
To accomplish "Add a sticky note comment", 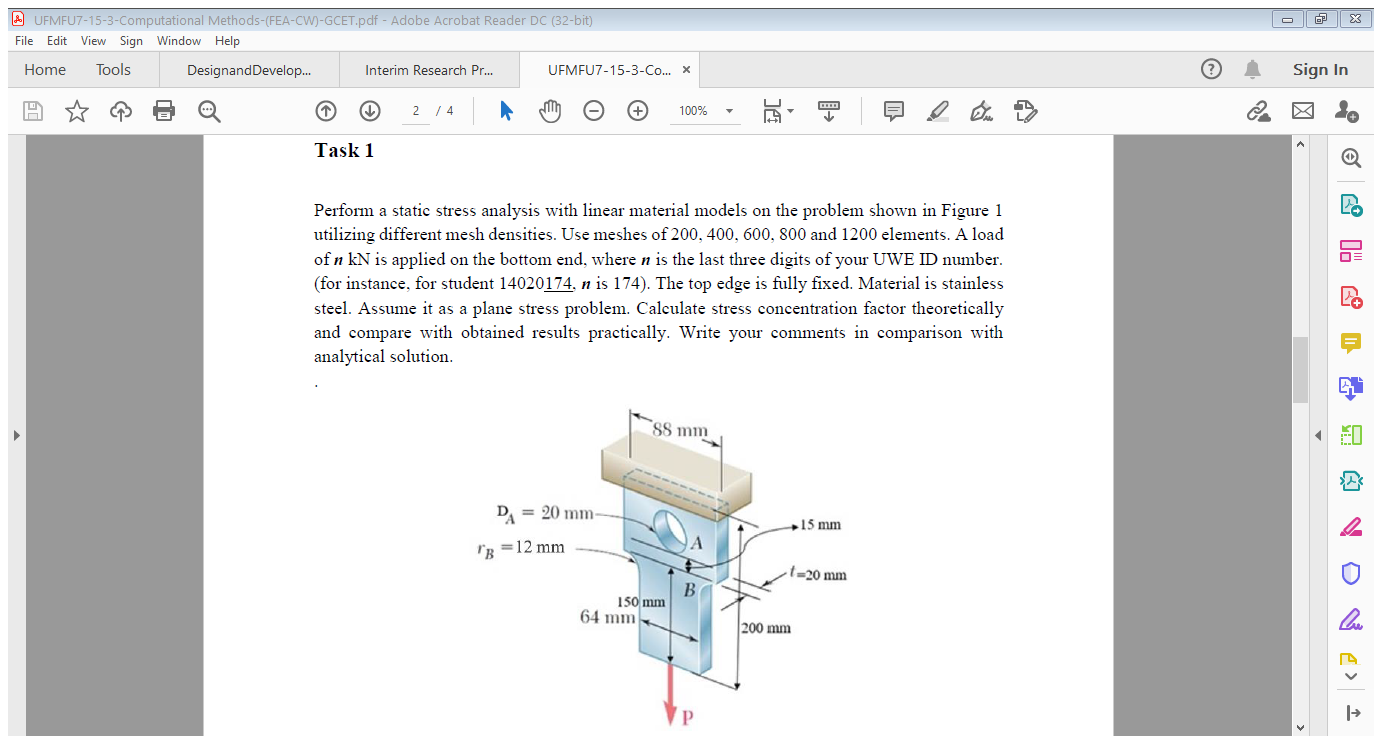I will tap(893, 111).
